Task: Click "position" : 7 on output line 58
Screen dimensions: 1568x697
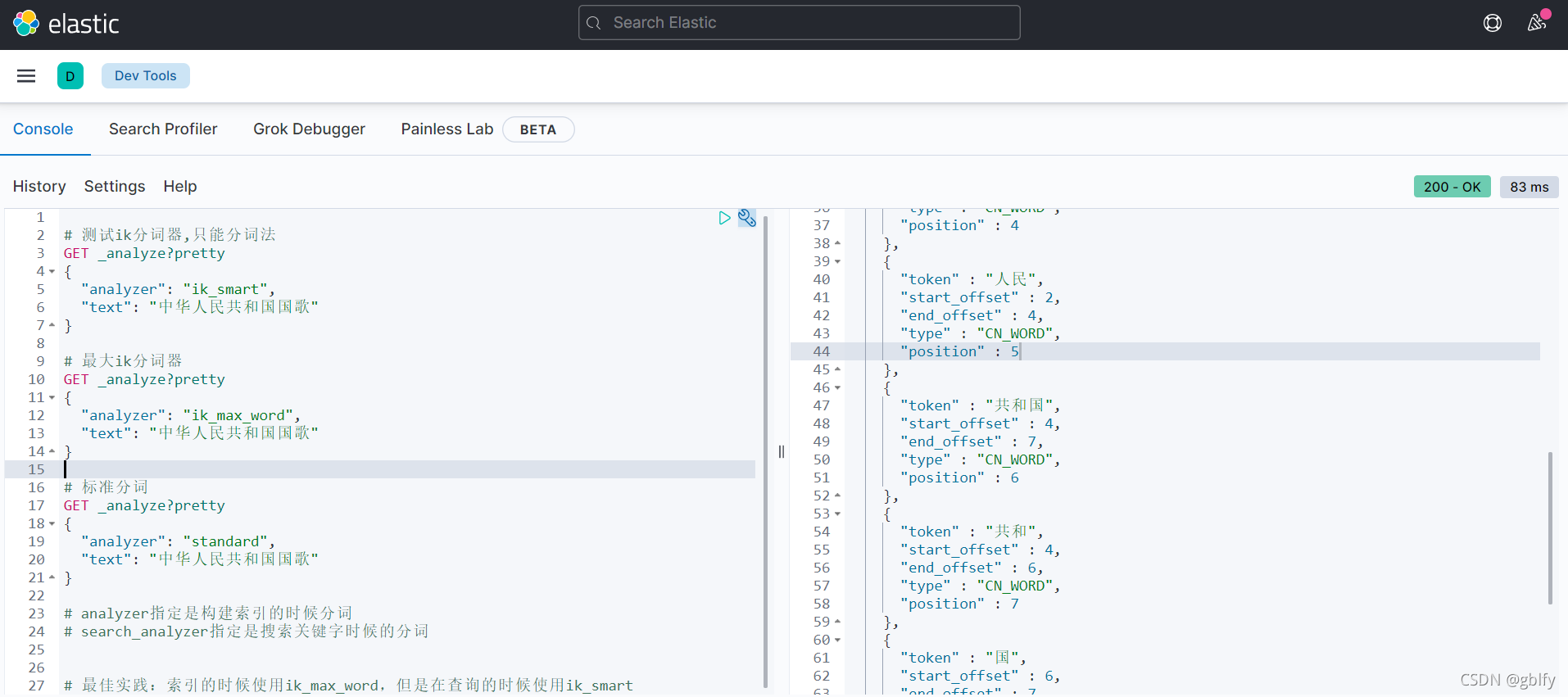Action: 959,604
